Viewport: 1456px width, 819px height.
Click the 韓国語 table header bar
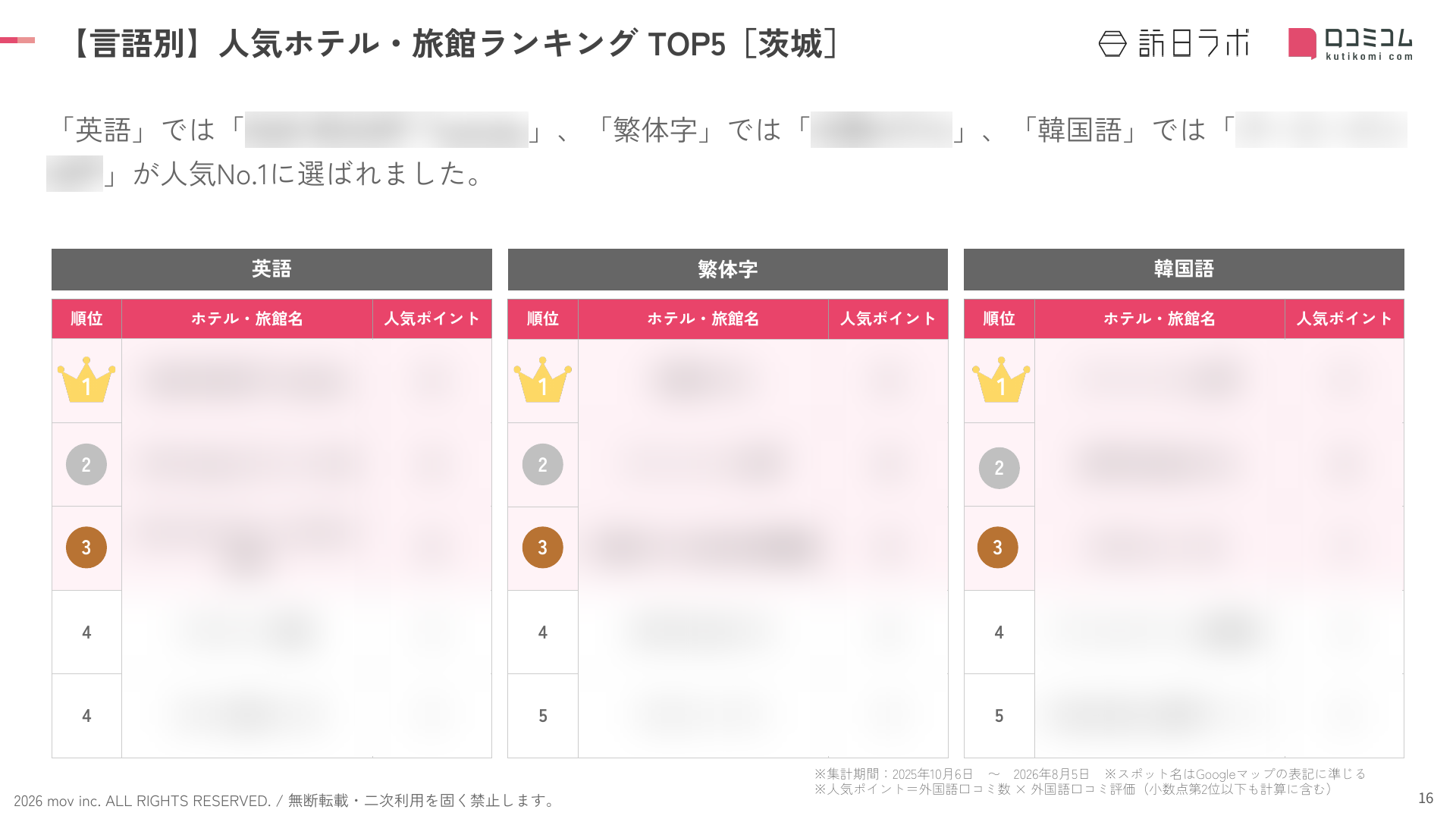click(x=1184, y=269)
